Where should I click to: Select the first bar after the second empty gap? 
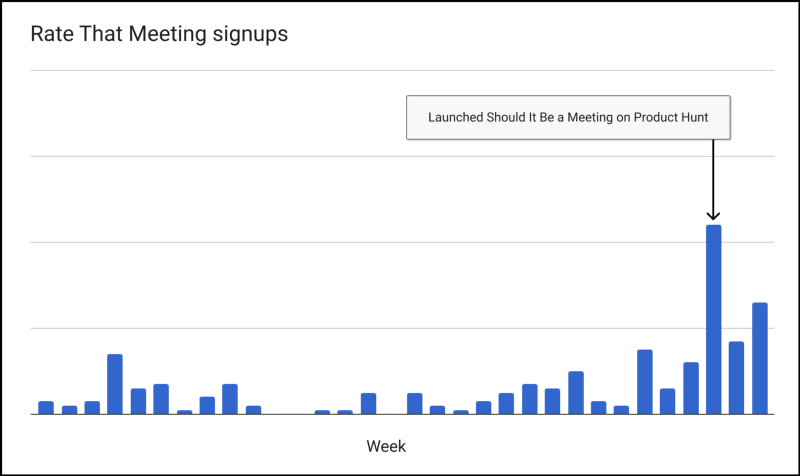[x=414, y=403]
